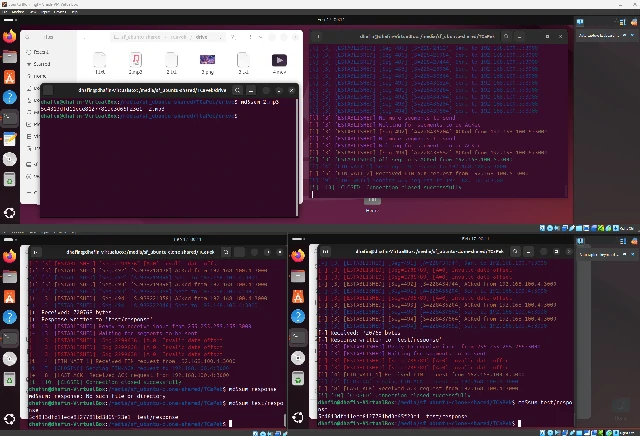640x436 pixels.
Task: Click the disc icon in top VM dock
Action: click(9, 159)
